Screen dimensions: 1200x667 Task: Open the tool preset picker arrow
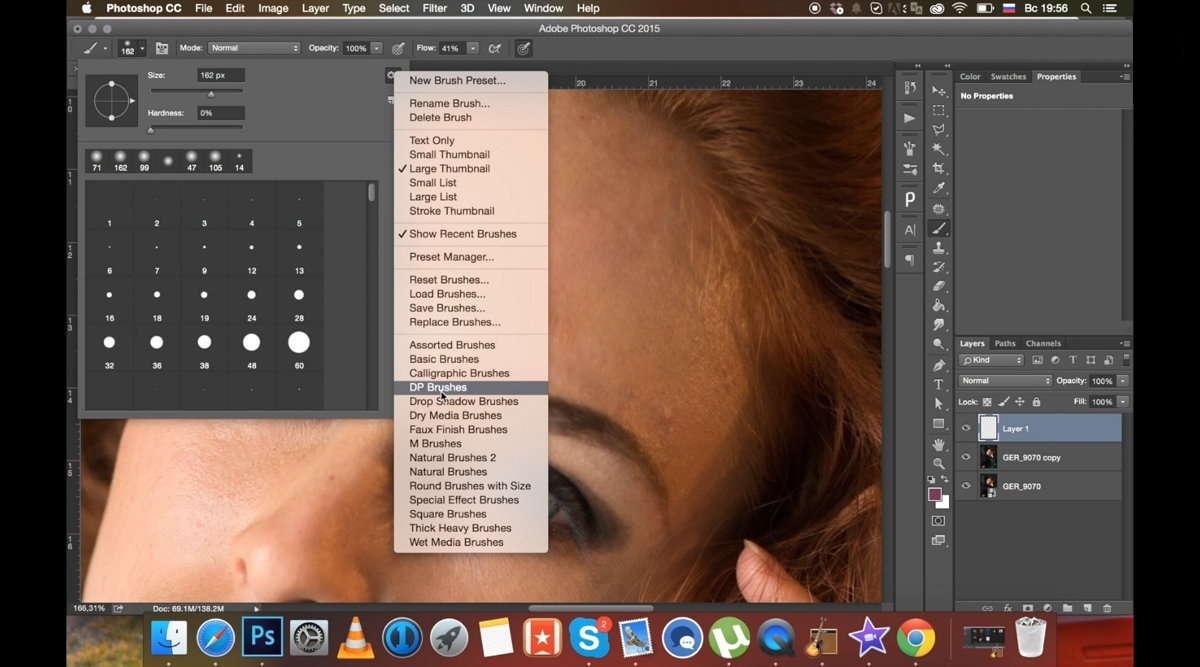[x=105, y=48]
